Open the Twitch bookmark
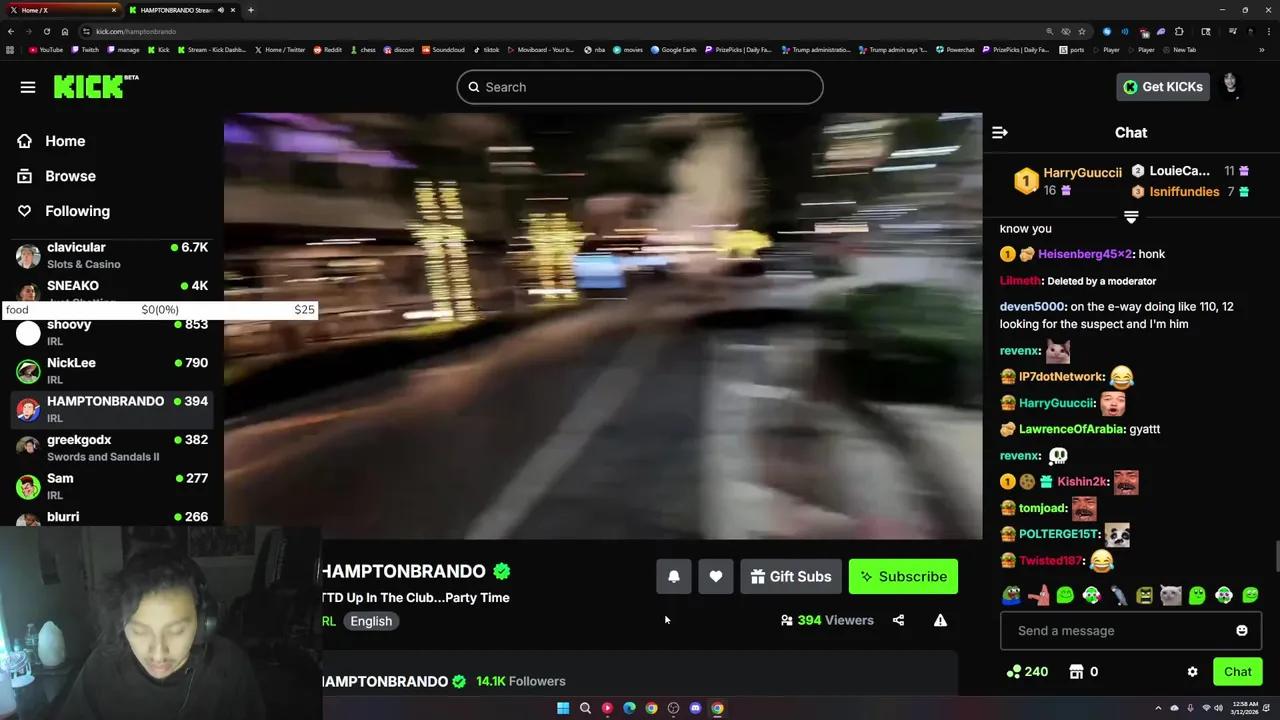The width and height of the screenshot is (1280, 720). (85, 49)
